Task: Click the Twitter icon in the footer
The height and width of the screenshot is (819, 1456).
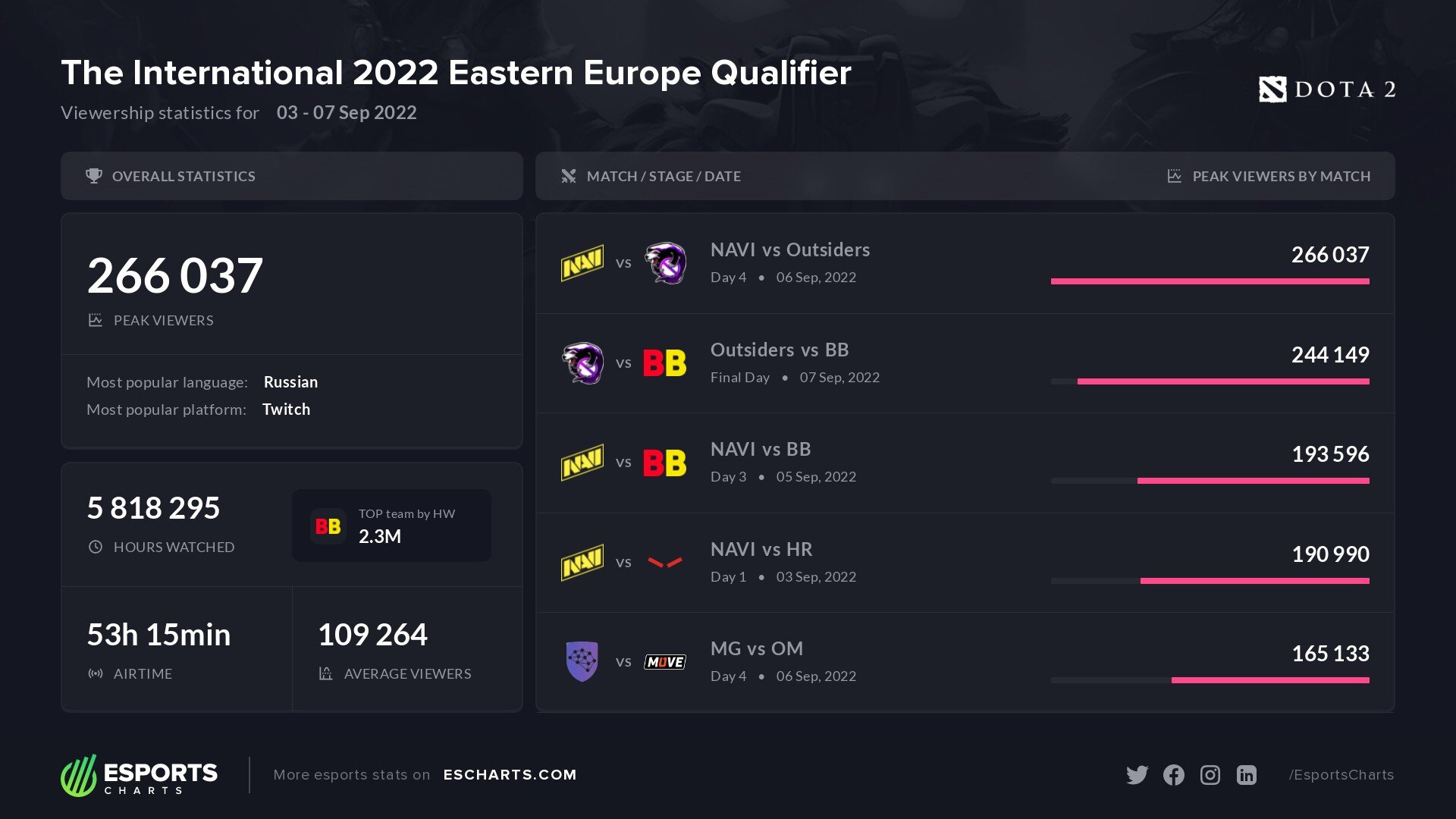Action: [x=1137, y=775]
